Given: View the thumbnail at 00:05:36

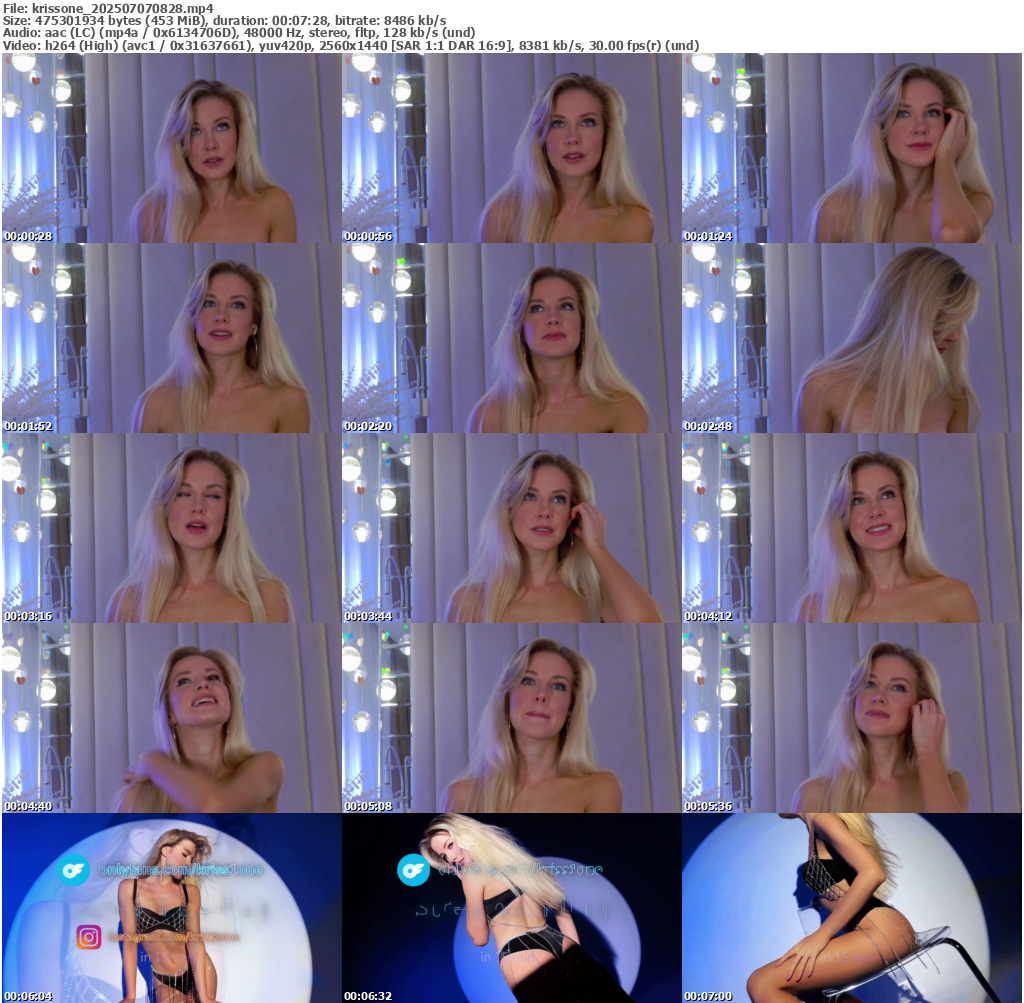Looking at the screenshot, I should (852, 718).
